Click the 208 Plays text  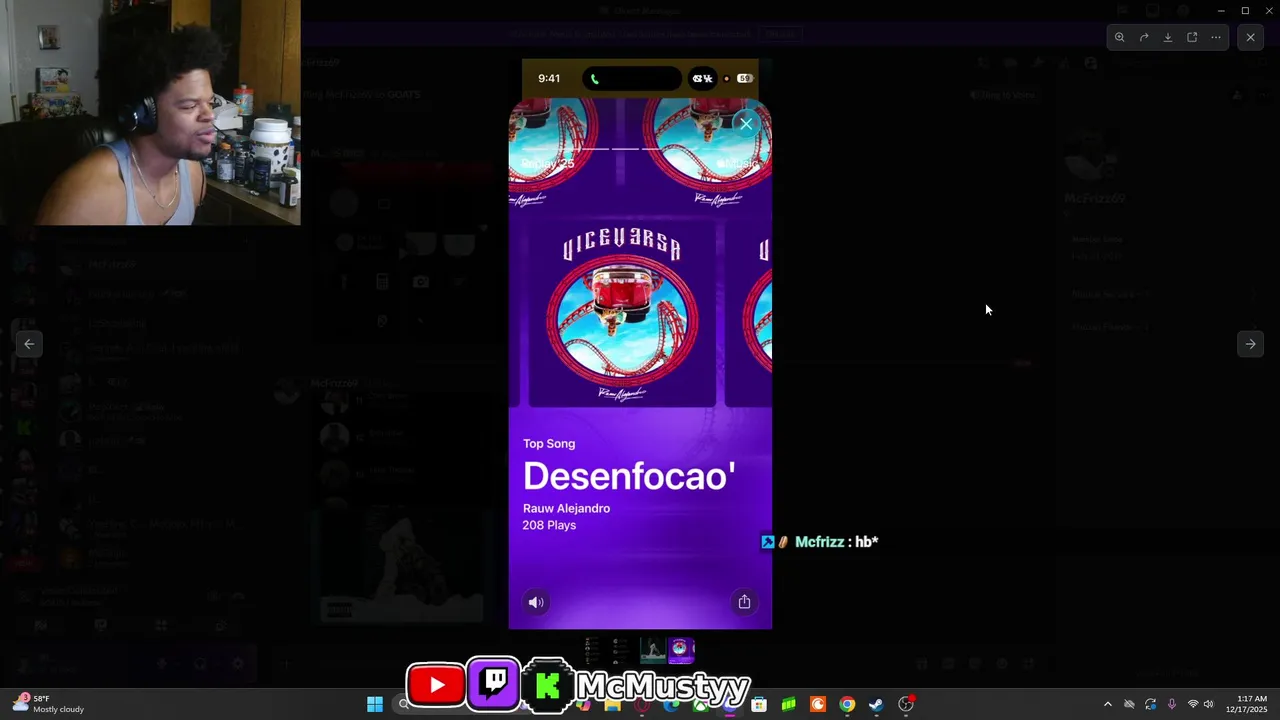pos(549,525)
